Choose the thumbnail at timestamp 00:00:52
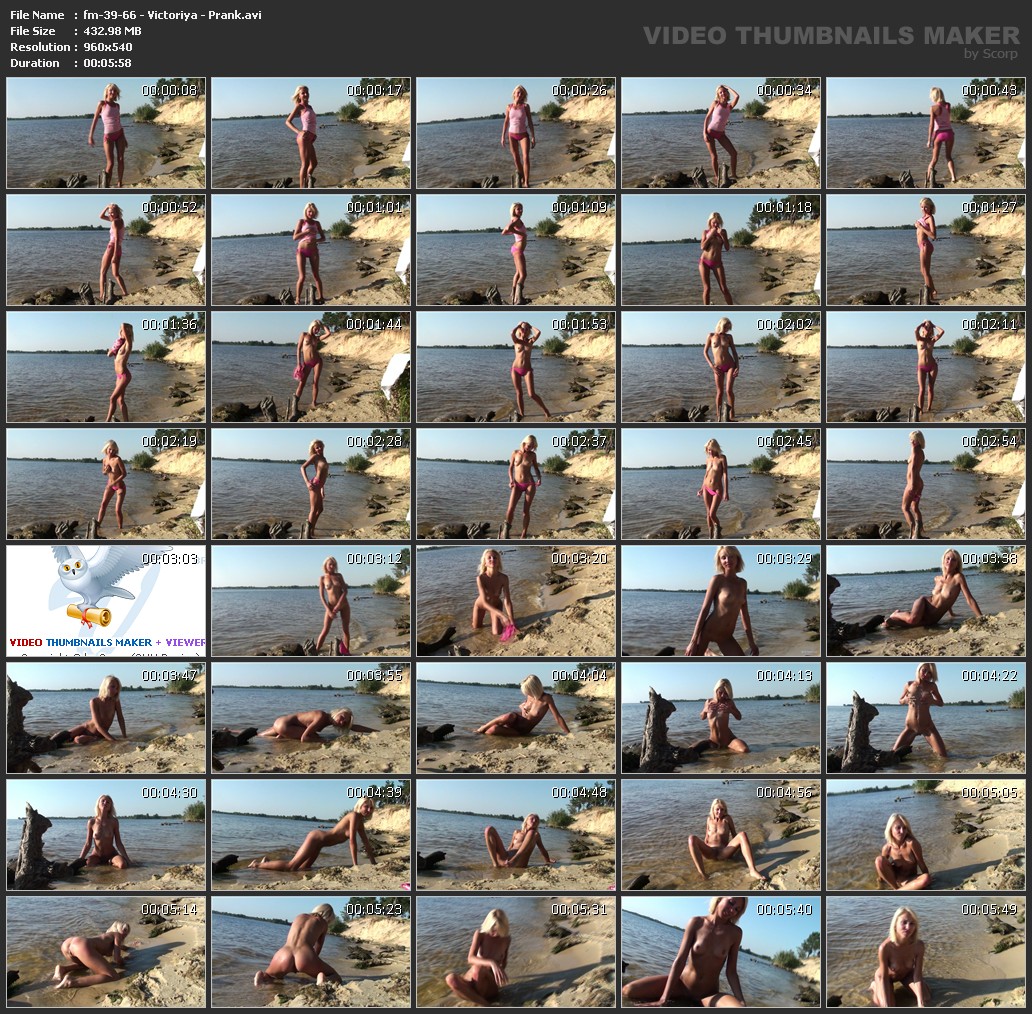1032x1014 pixels. [x=106, y=250]
